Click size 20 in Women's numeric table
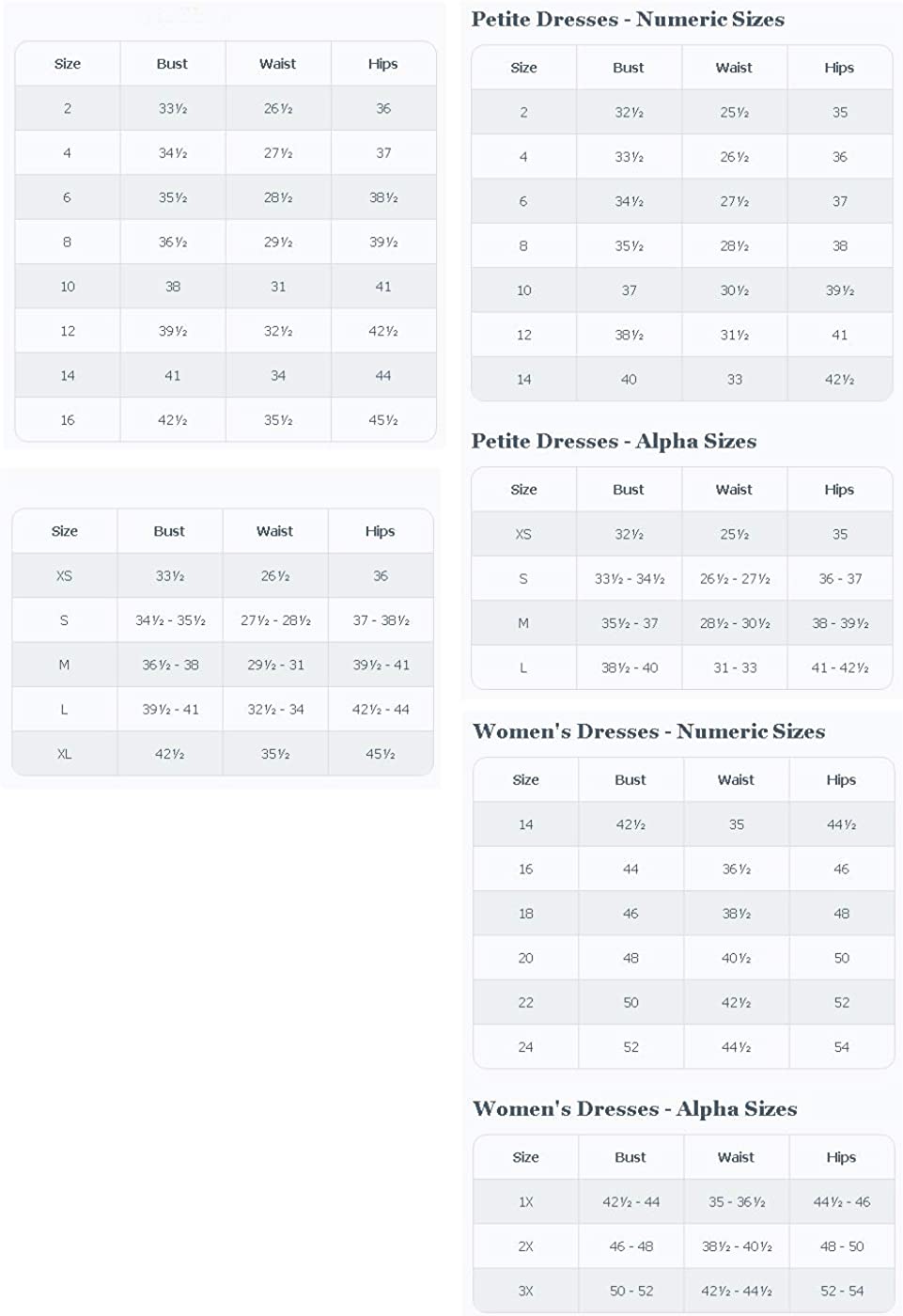This screenshot has width=903, height=1316. coord(525,959)
